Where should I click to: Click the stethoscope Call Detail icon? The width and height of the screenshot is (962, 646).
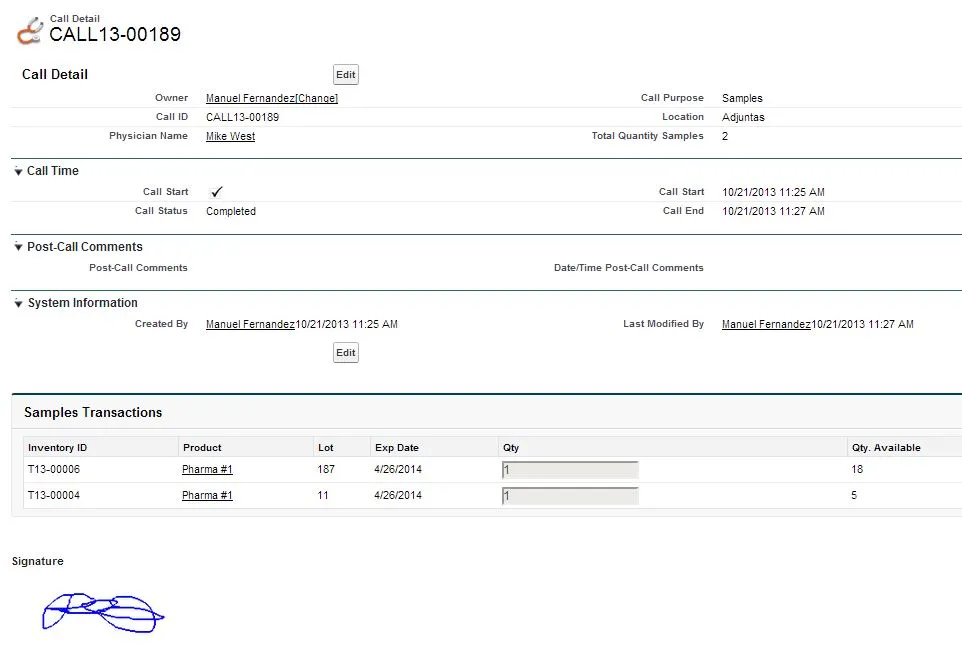click(x=29, y=31)
